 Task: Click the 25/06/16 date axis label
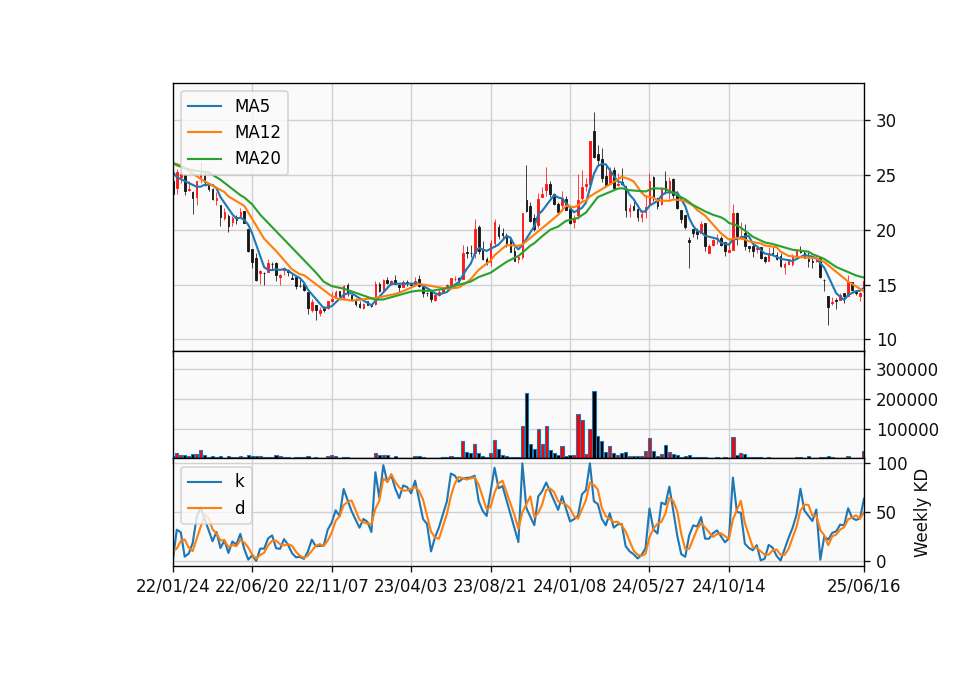864,586
